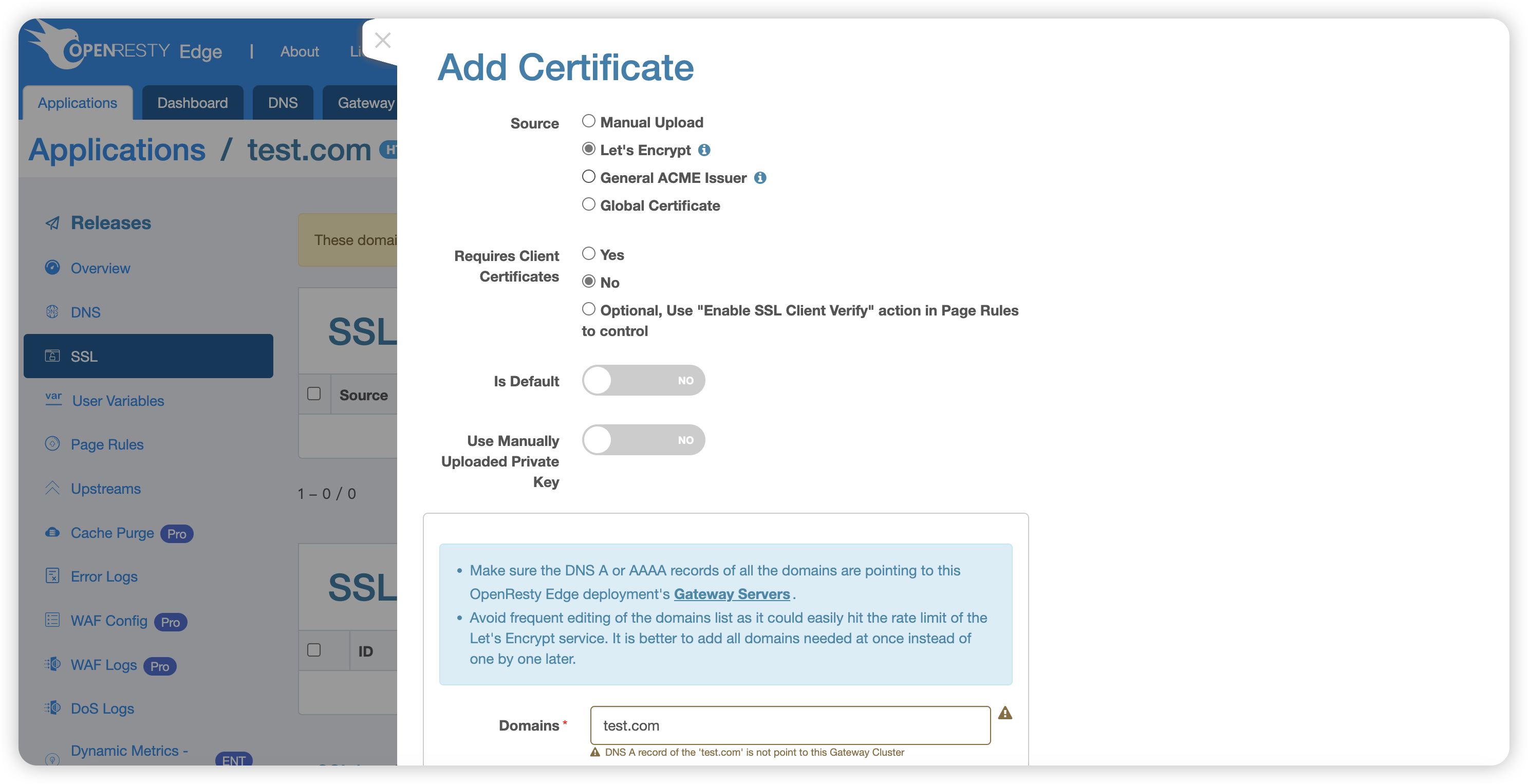Toggle Use Manually Uploaded Private Key
The height and width of the screenshot is (784, 1528).
(644, 440)
